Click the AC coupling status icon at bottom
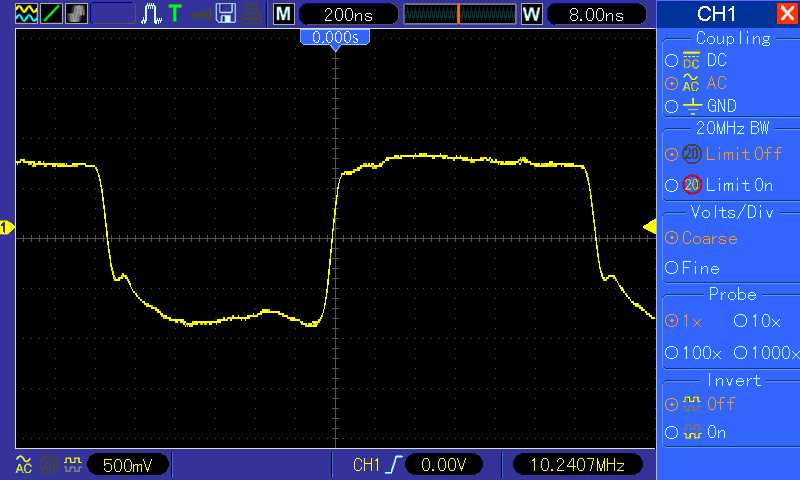 pyautogui.click(x=23, y=464)
